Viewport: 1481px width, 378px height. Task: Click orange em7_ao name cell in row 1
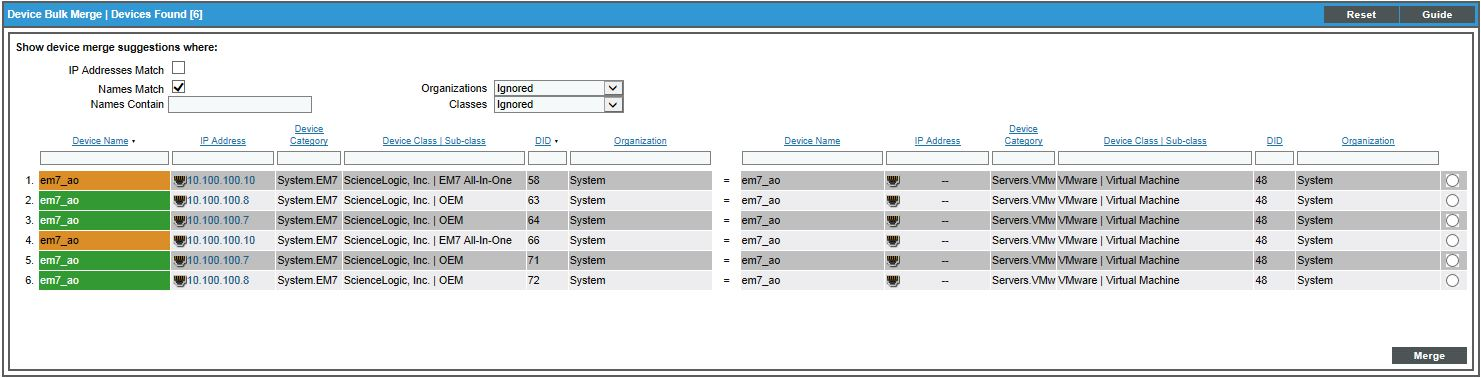(104, 181)
